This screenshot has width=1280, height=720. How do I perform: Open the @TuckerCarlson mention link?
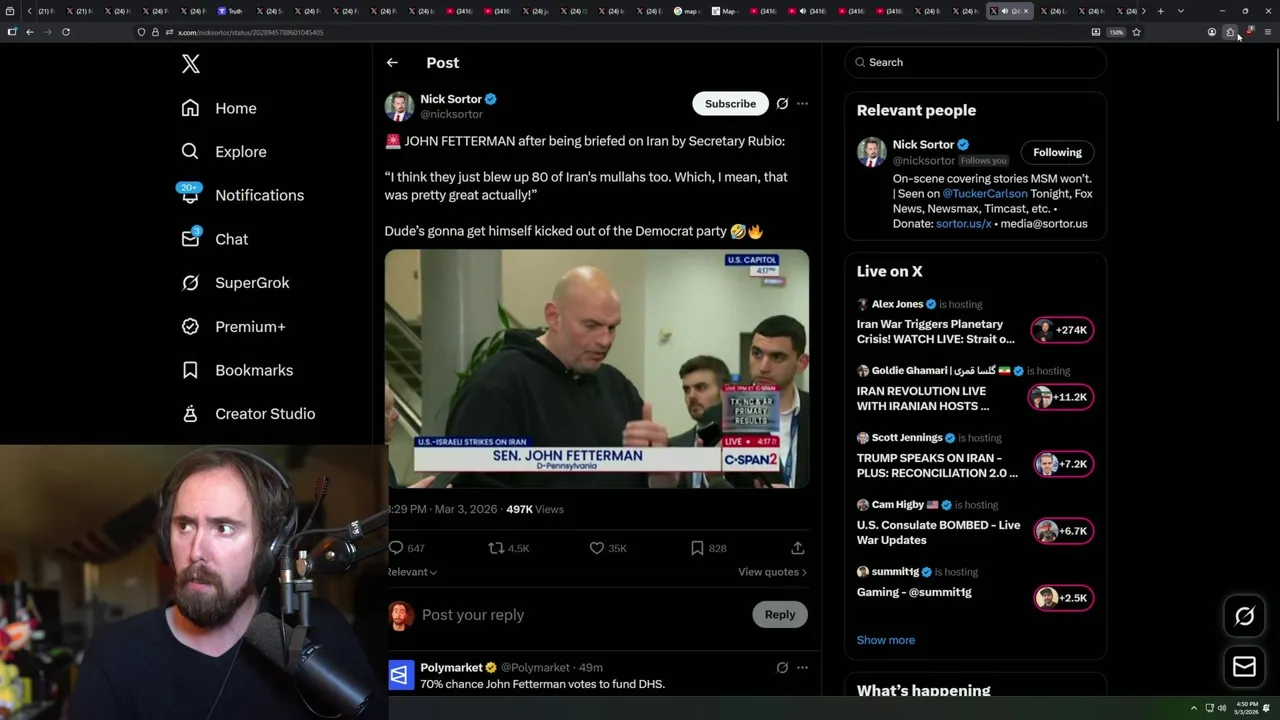(985, 194)
